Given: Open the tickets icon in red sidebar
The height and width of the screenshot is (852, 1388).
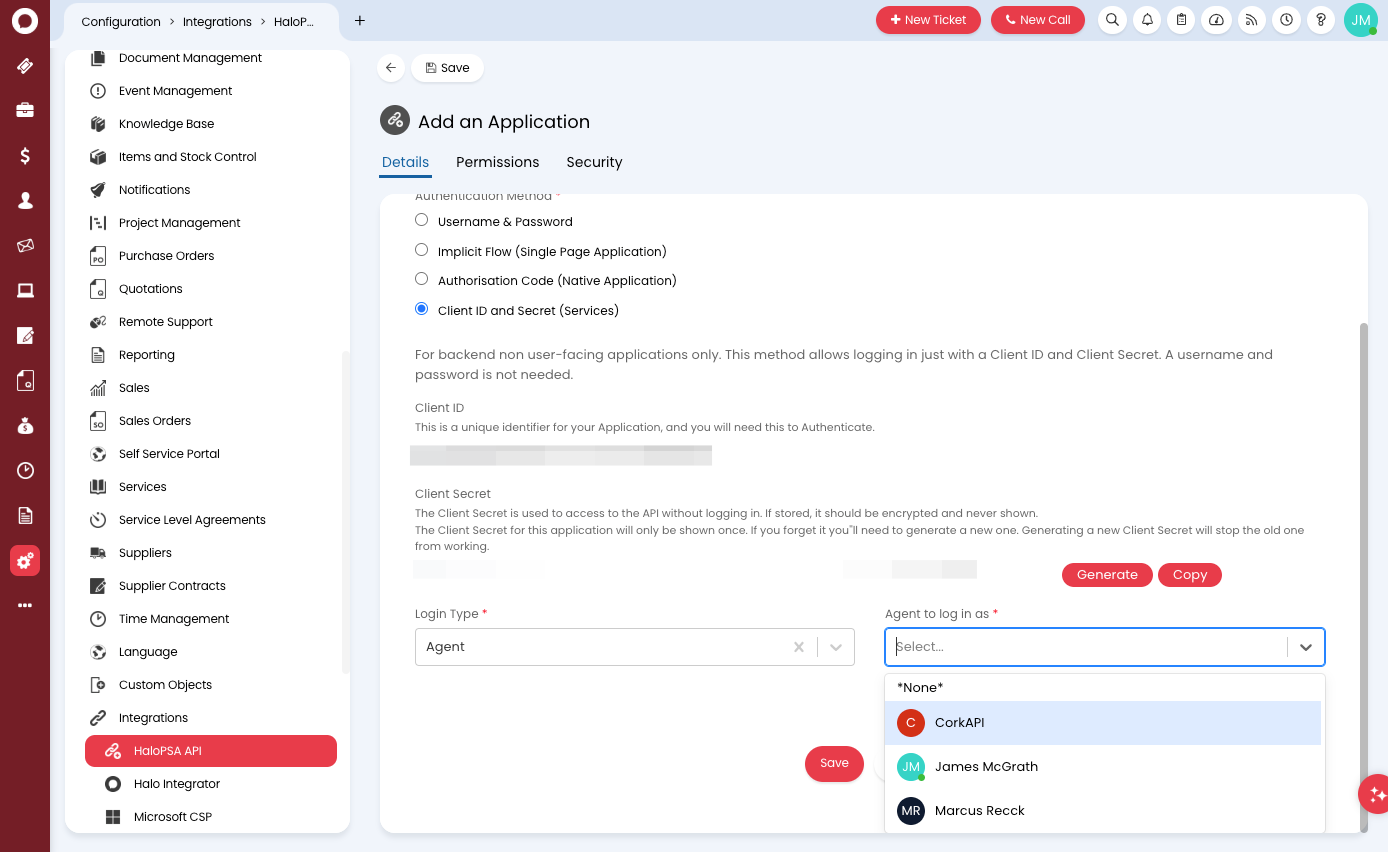Looking at the screenshot, I should pos(25,66).
